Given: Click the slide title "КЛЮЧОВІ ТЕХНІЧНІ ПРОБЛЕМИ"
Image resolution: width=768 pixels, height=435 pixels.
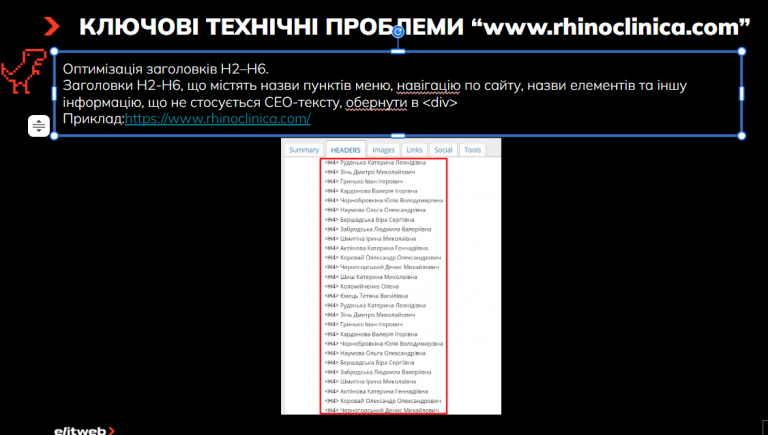Looking at the screenshot, I should click(271, 27).
